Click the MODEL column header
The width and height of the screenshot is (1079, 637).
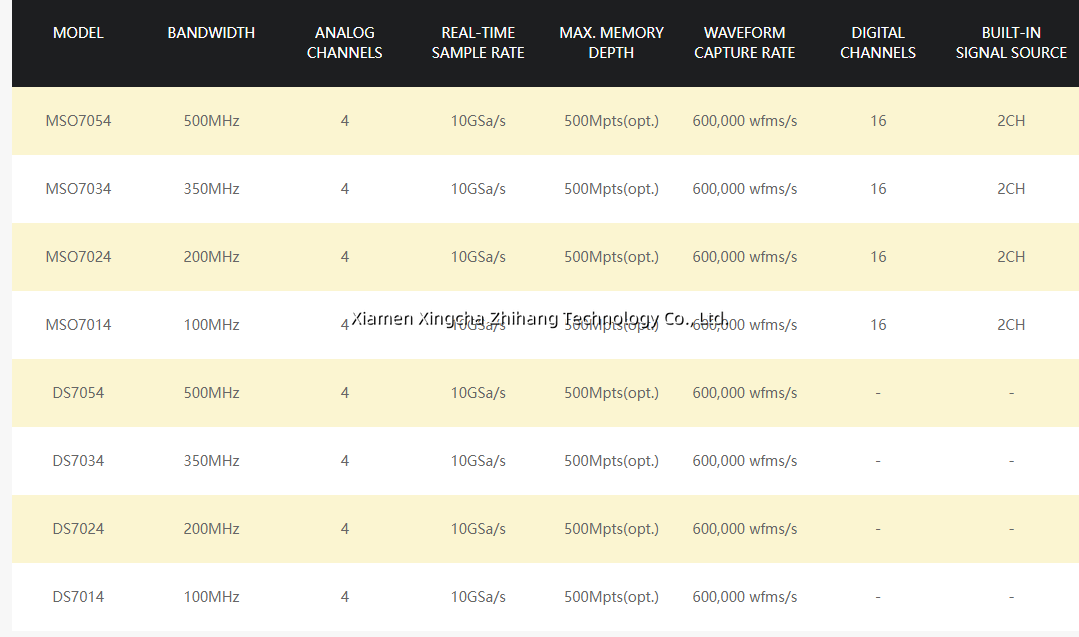point(78,33)
